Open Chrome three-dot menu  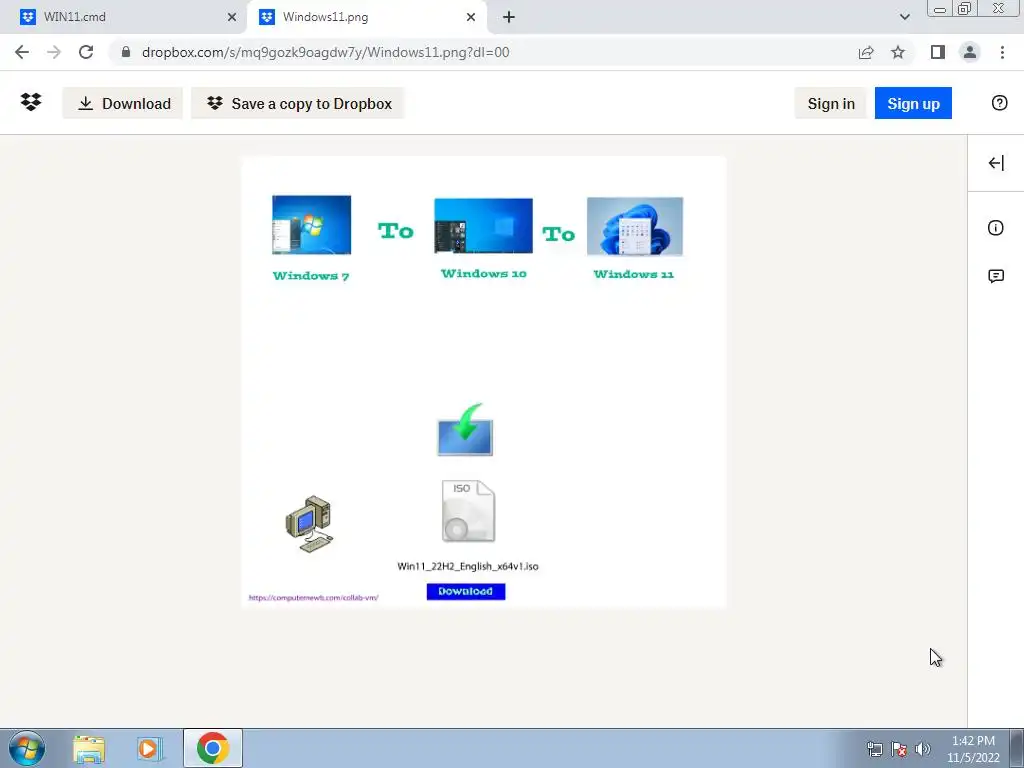coord(1002,52)
